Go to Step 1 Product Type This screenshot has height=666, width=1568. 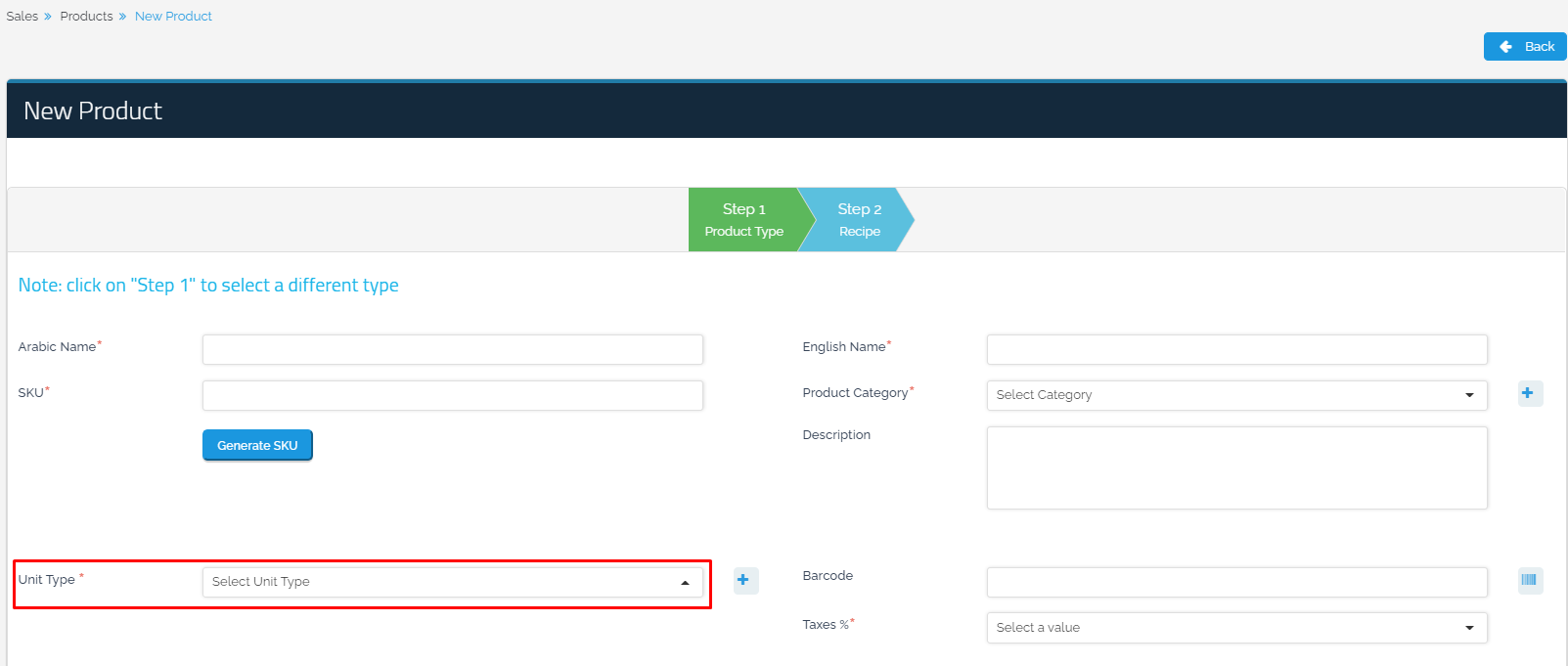tap(743, 220)
